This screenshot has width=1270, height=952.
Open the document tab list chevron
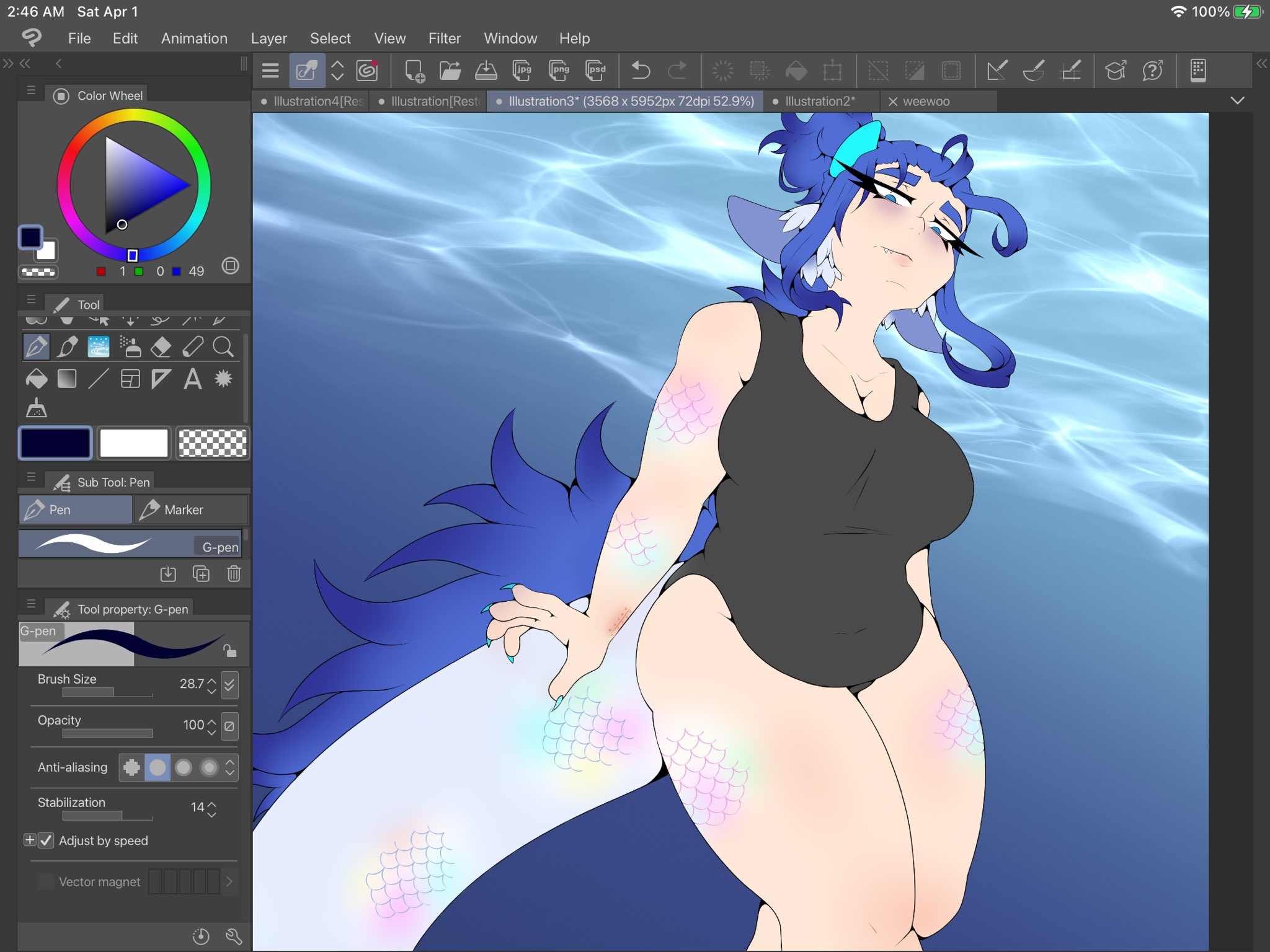pyautogui.click(x=1237, y=101)
